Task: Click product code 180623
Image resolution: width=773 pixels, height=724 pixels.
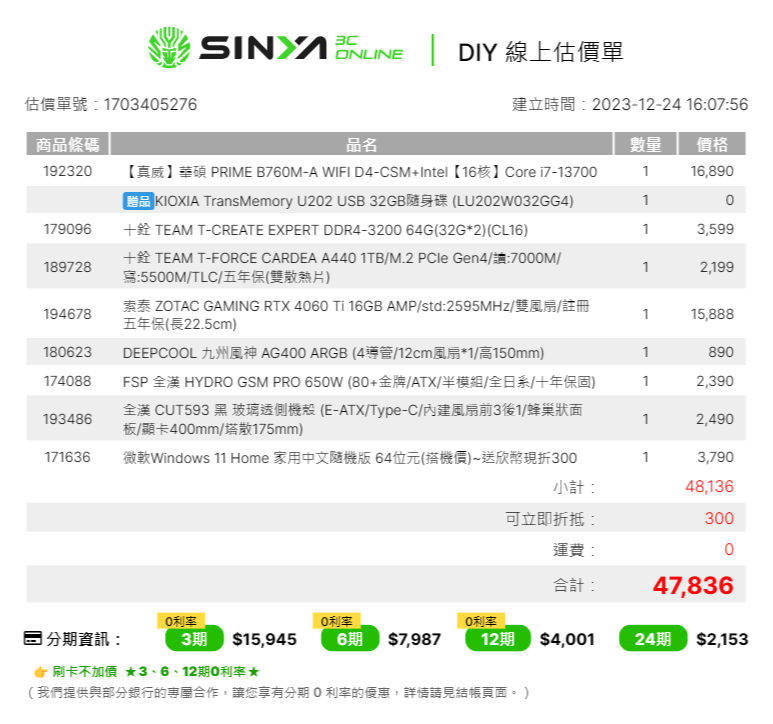Action: tap(68, 352)
